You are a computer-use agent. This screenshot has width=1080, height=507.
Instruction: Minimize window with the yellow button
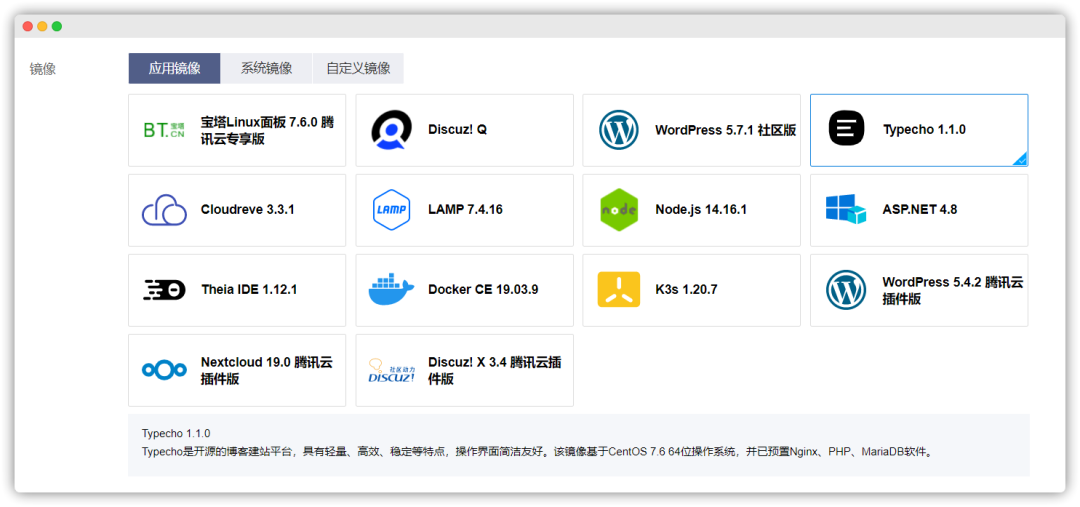click(x=42, y=26)
